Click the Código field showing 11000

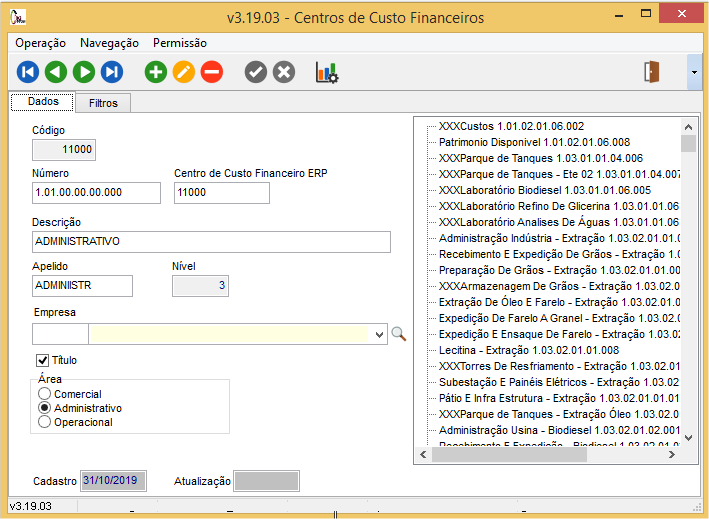tap(64, 150)
